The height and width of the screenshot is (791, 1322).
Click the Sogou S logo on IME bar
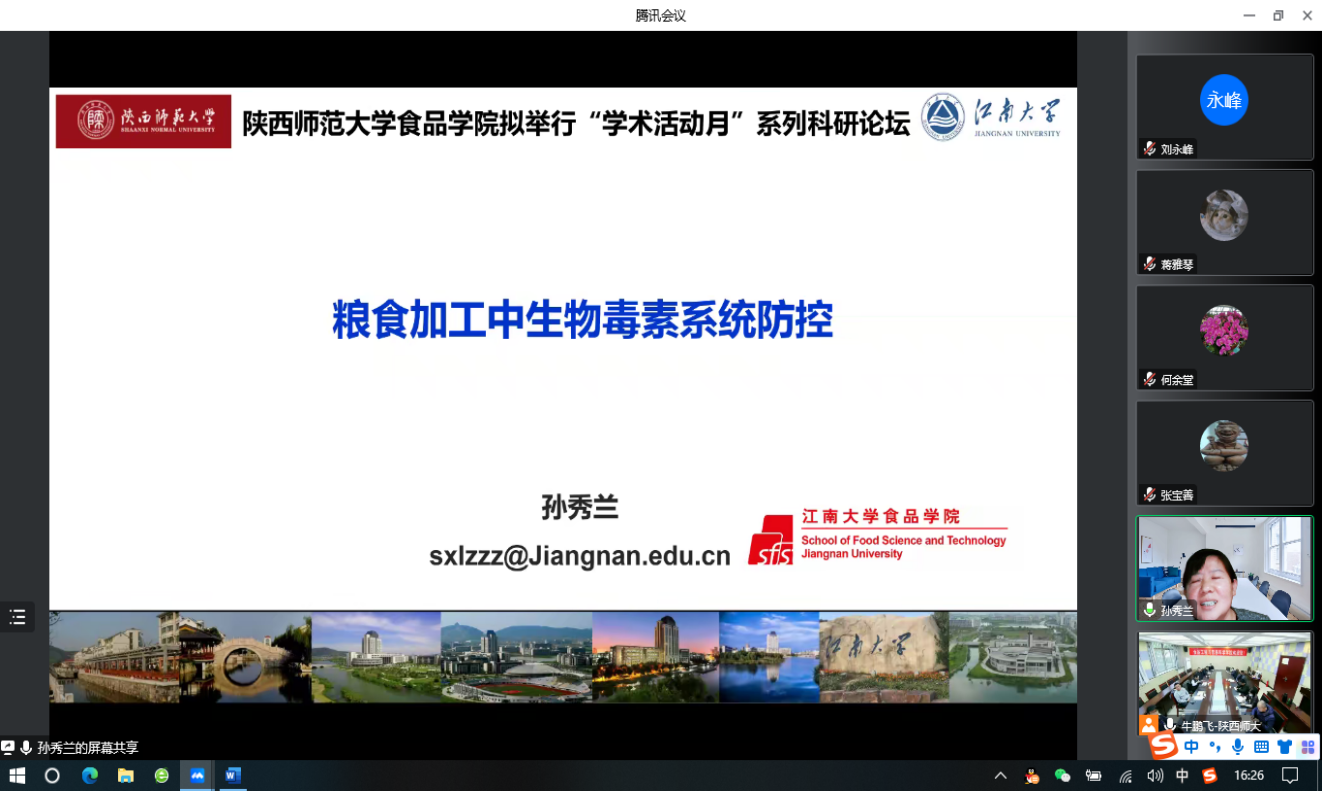tap(1163, 746)
